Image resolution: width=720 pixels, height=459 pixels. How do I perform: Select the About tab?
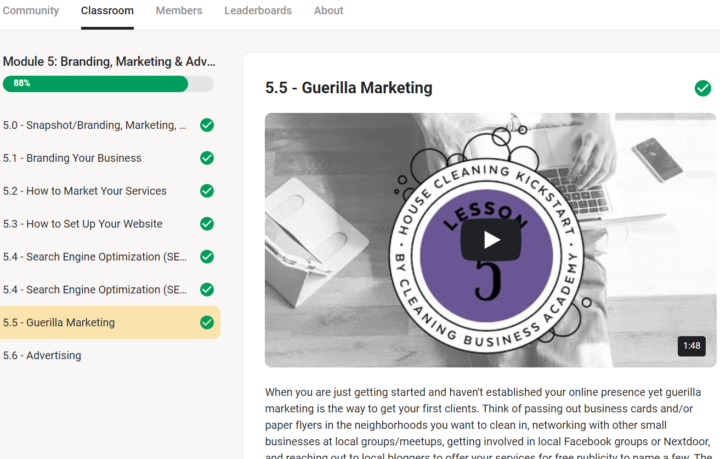[328, 11]
